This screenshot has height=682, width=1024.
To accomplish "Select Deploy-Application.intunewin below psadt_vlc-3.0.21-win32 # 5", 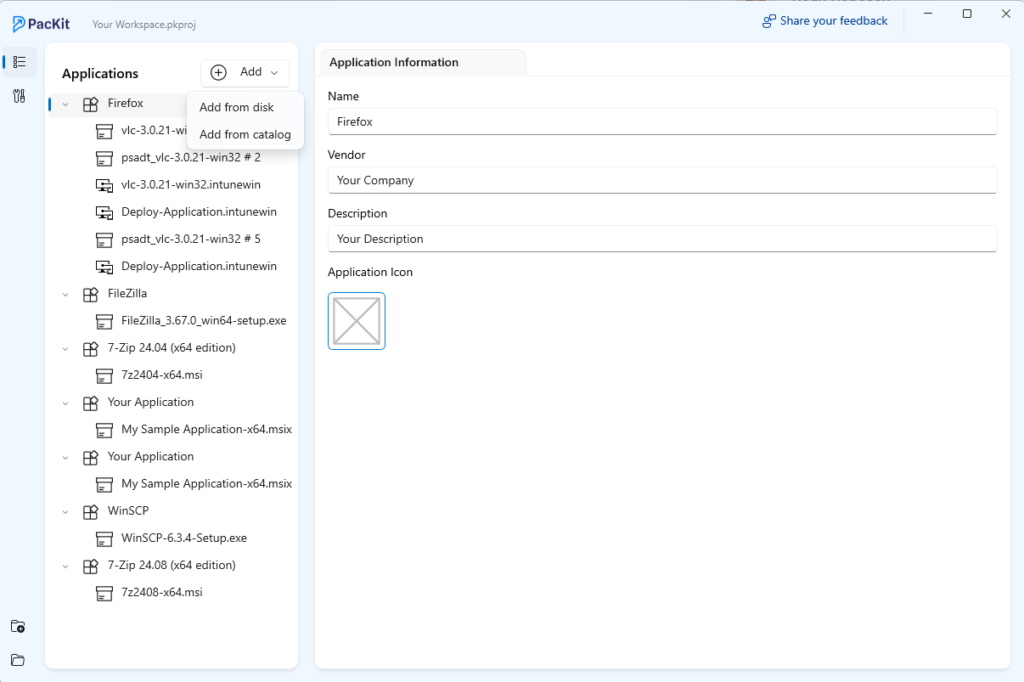I will point(199,267).
